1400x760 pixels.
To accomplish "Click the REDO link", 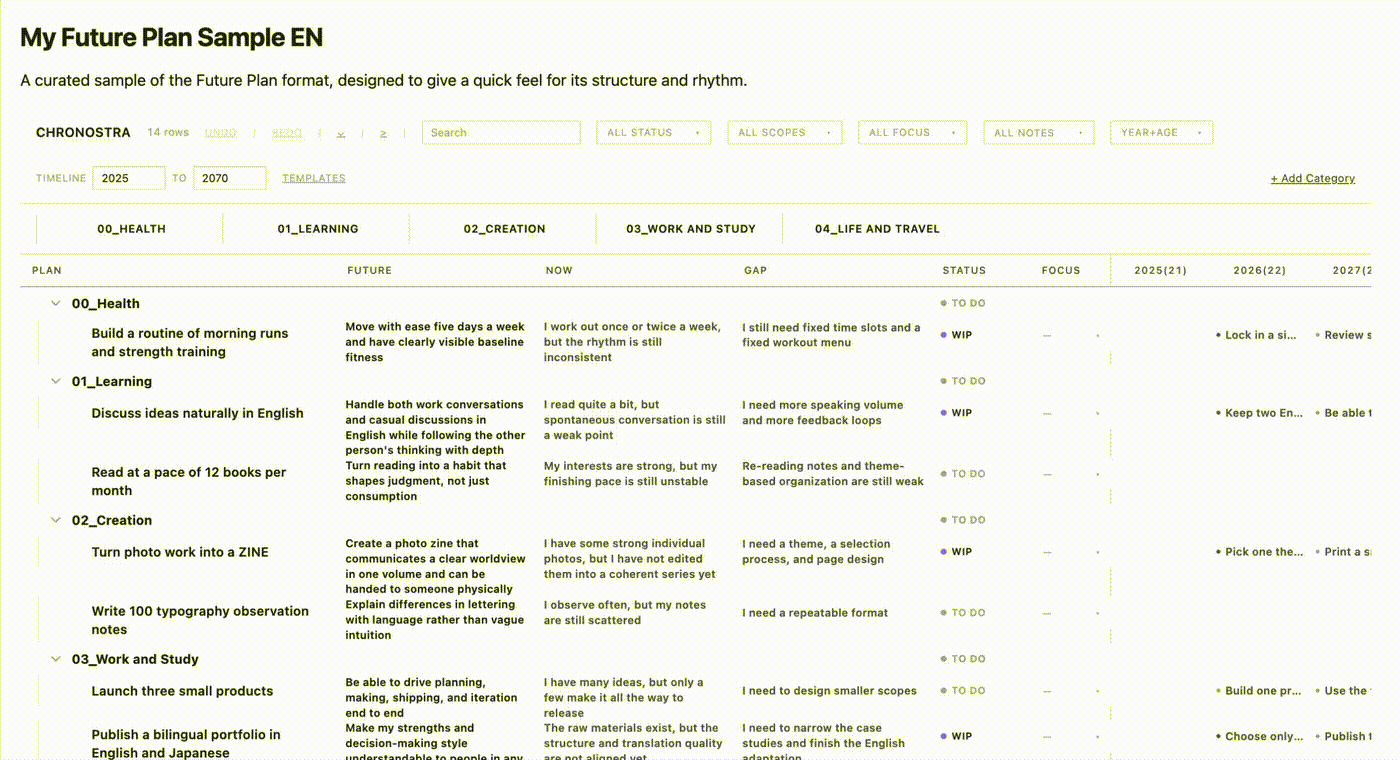I will (287, 133).
